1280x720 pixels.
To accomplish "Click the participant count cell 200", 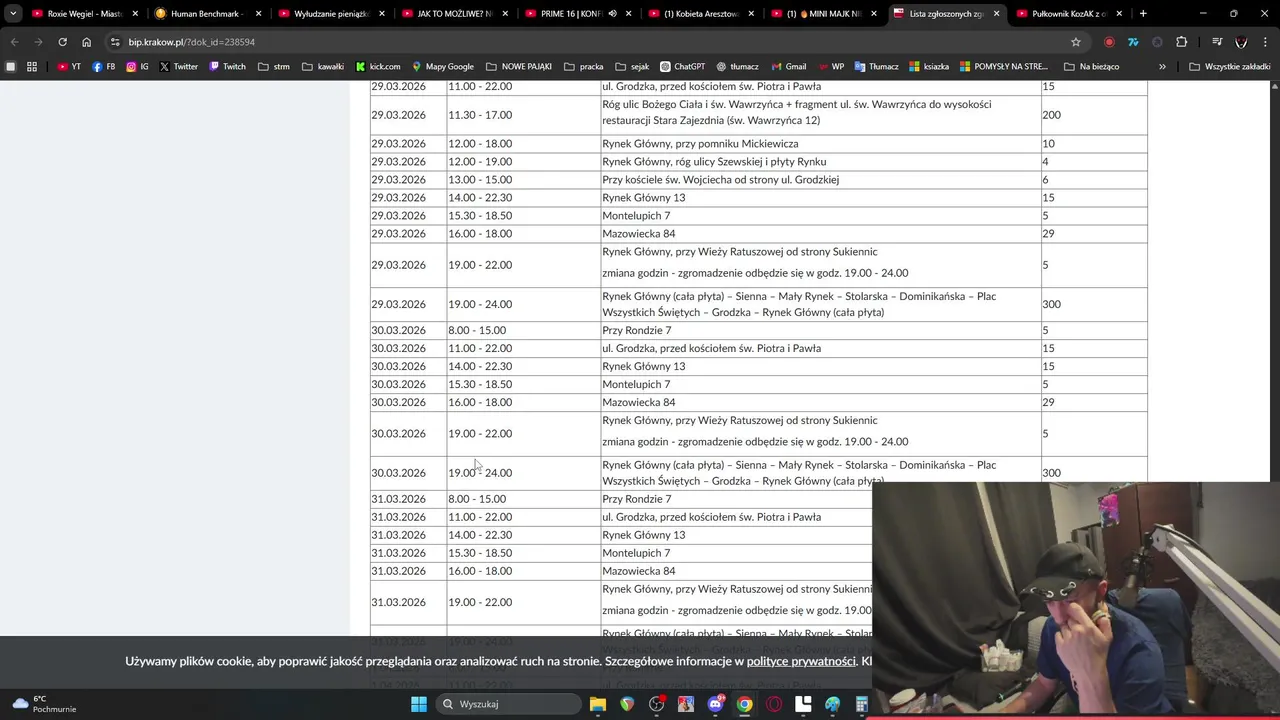I will click(1093, 115).
